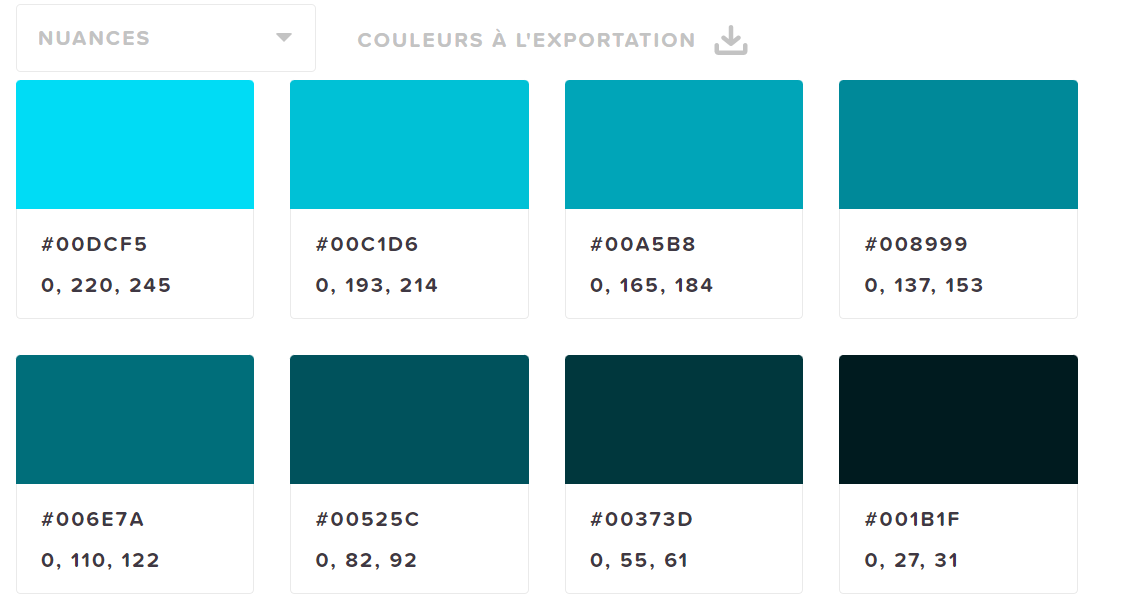Click the hex code #00DCF5 text

click(x=94, y=244)
